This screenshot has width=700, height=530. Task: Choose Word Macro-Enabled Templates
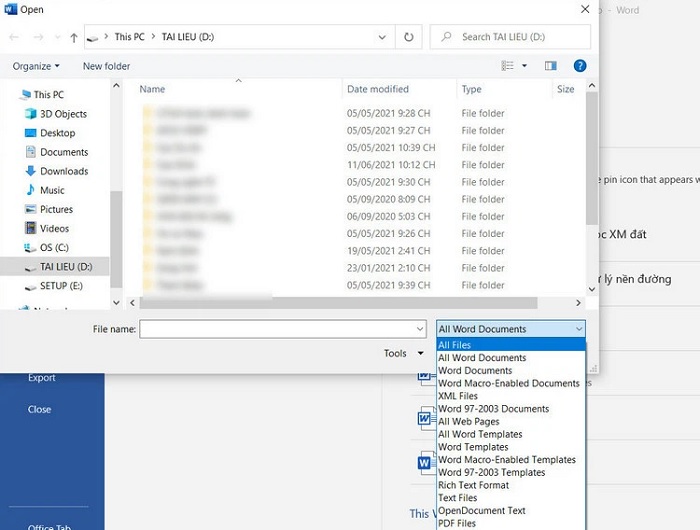tap(511, 459)
